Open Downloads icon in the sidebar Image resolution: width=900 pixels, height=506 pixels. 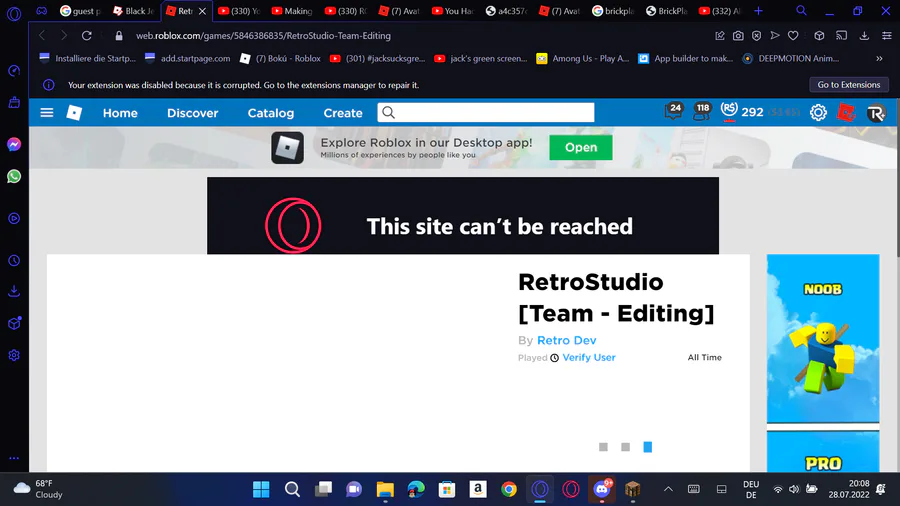click(x=14, y=291)
